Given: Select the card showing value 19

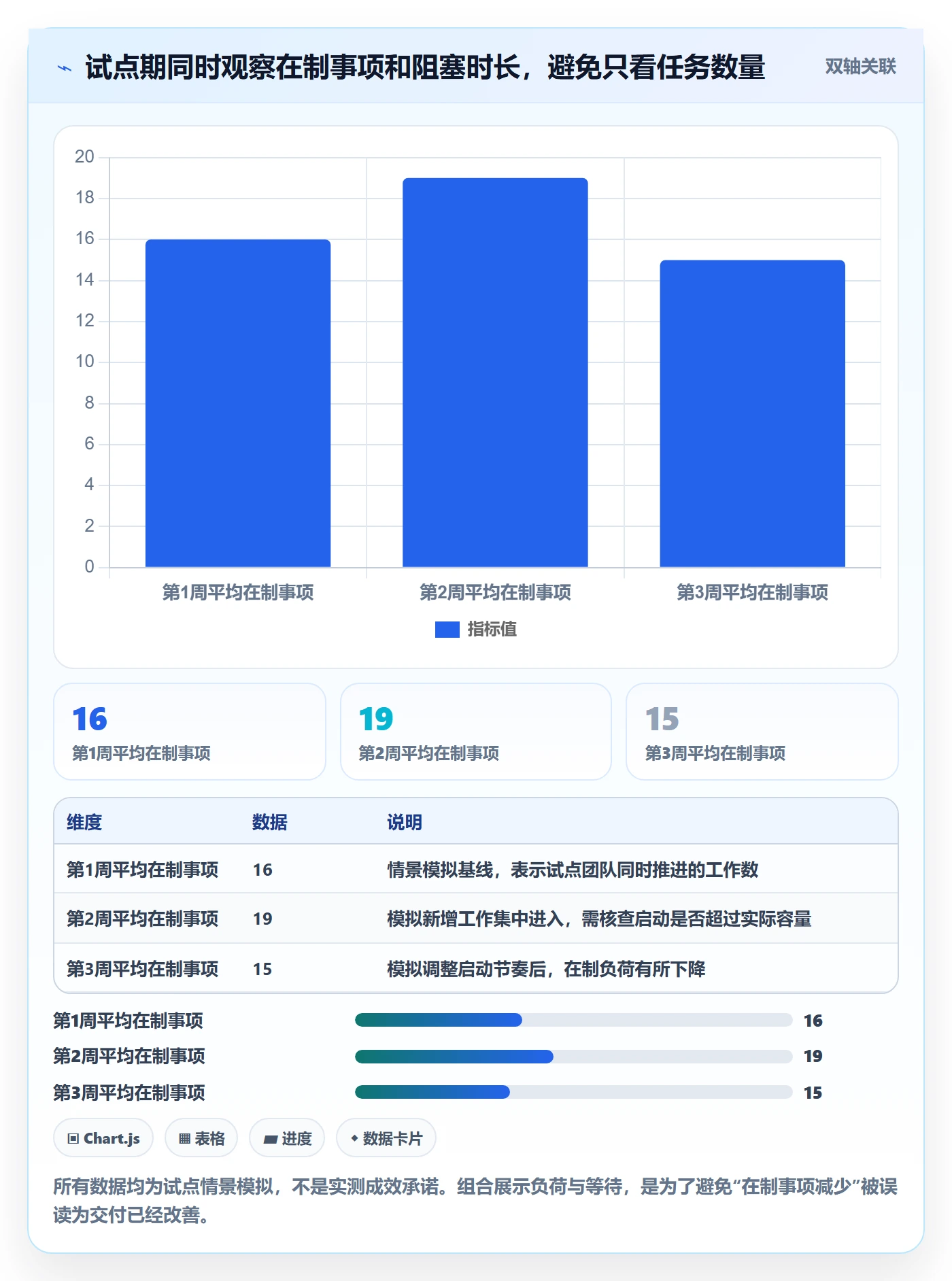Looking at the screenshot, I should tap(476, 732).
